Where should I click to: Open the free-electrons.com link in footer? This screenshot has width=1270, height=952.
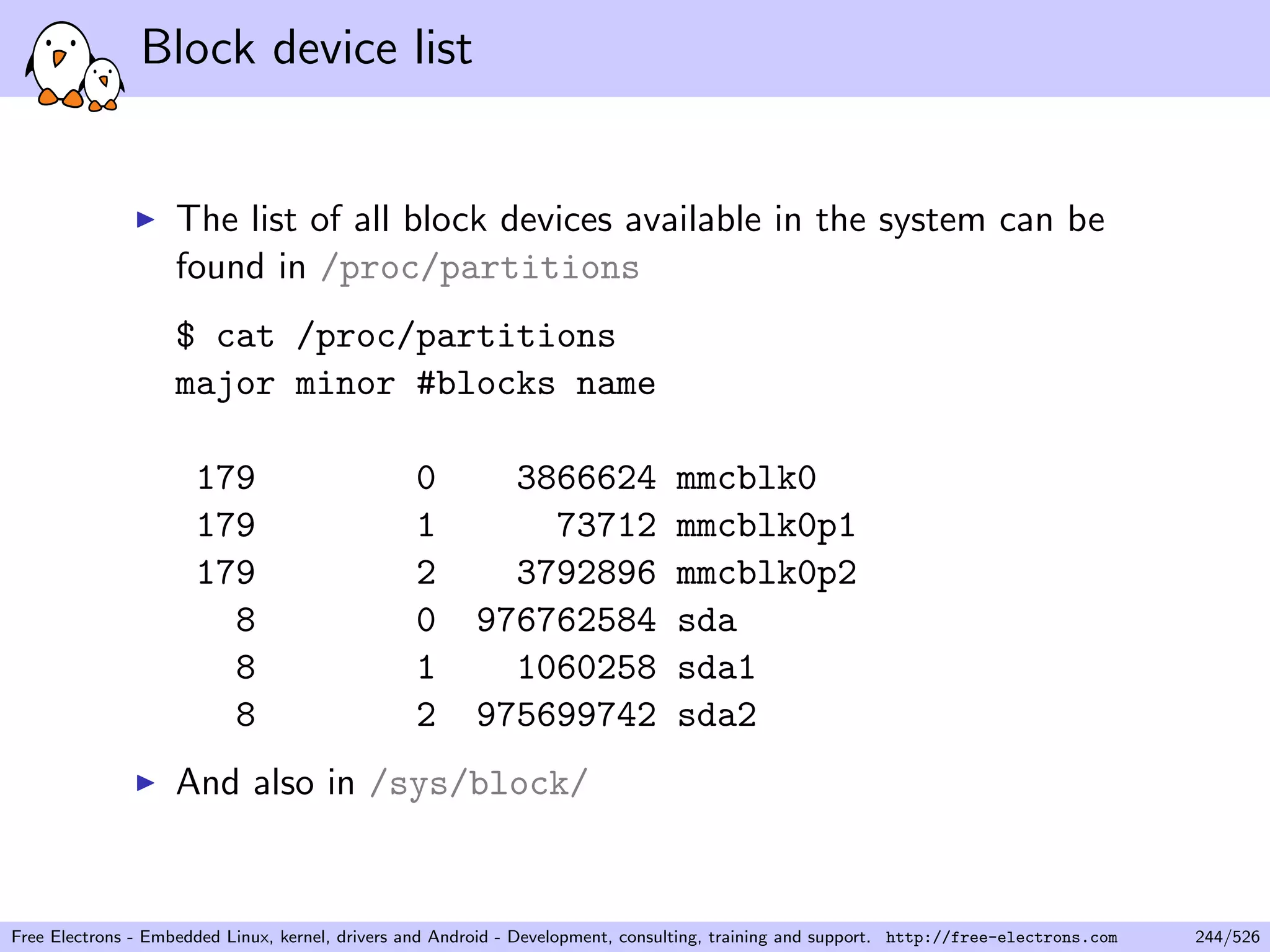(1001, 937)
